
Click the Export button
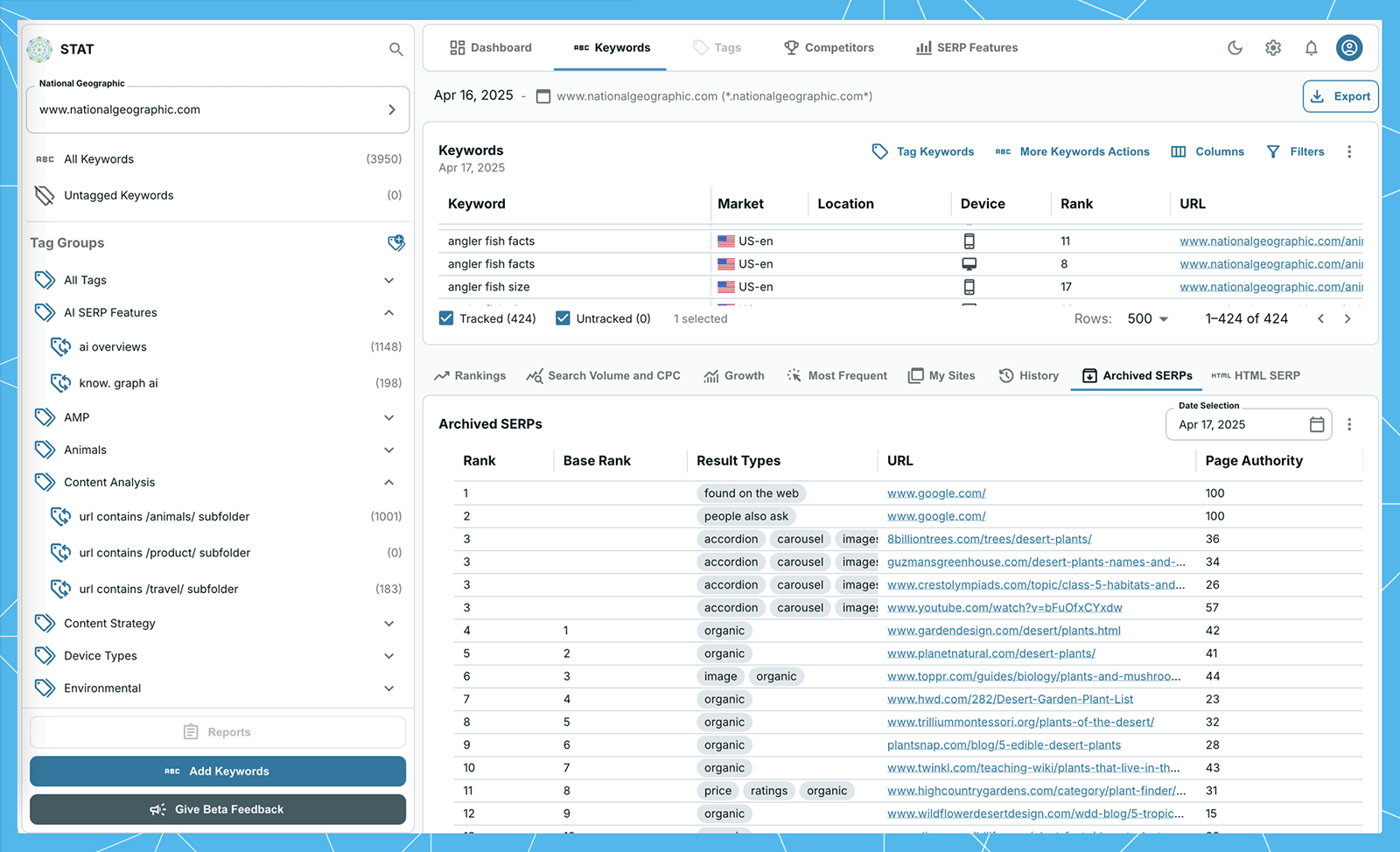1340,96
